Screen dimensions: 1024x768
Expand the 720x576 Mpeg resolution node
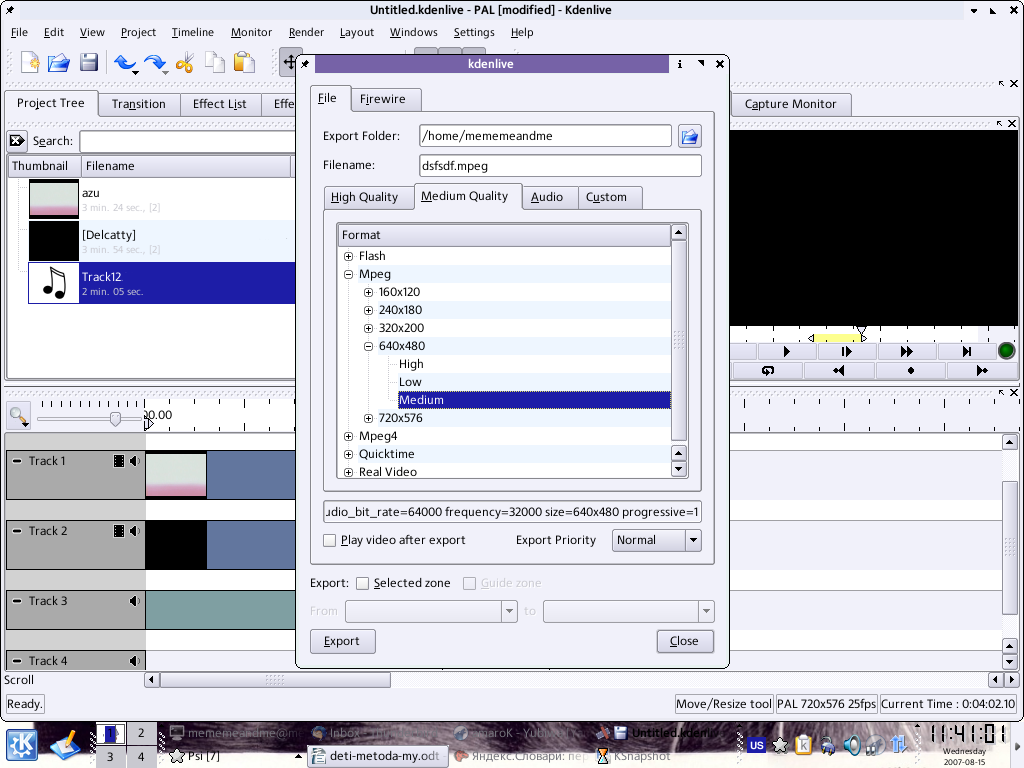[369, 418]
